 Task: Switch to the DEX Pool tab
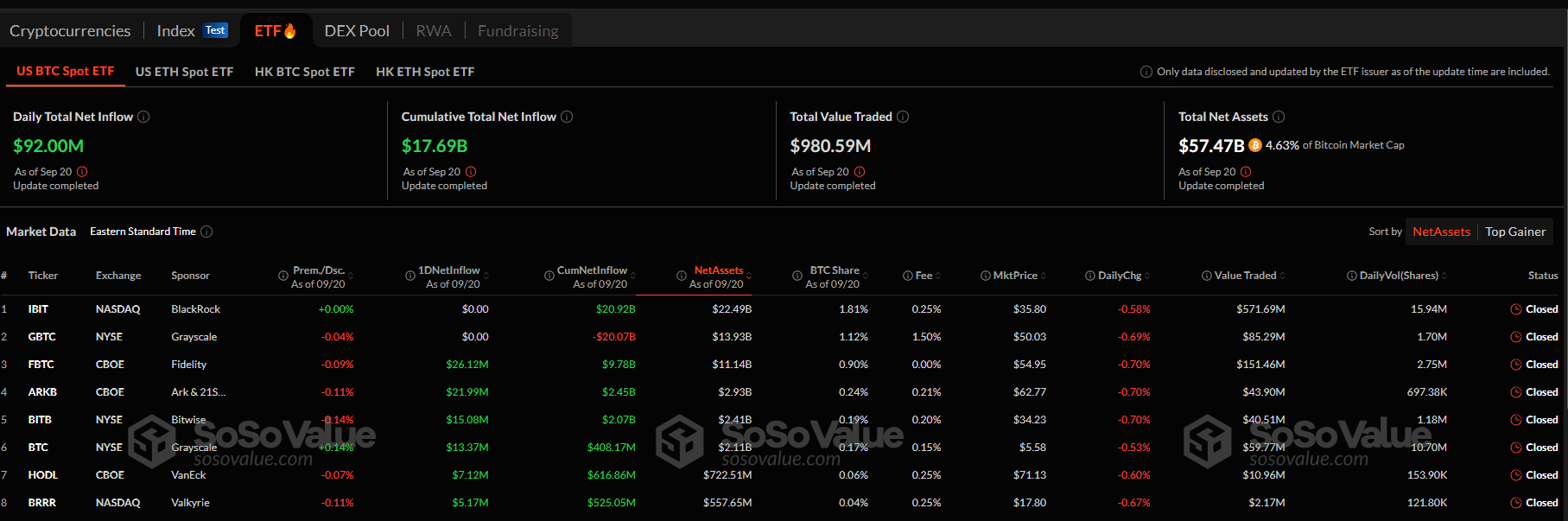click(357, 31)
